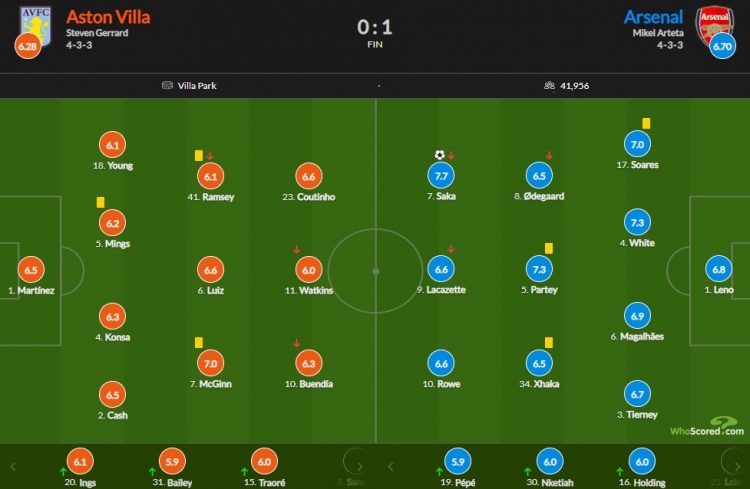This screenshot has height=489, width=750.
Task: Click the goal ball icon above Saka
Action: 440,155
